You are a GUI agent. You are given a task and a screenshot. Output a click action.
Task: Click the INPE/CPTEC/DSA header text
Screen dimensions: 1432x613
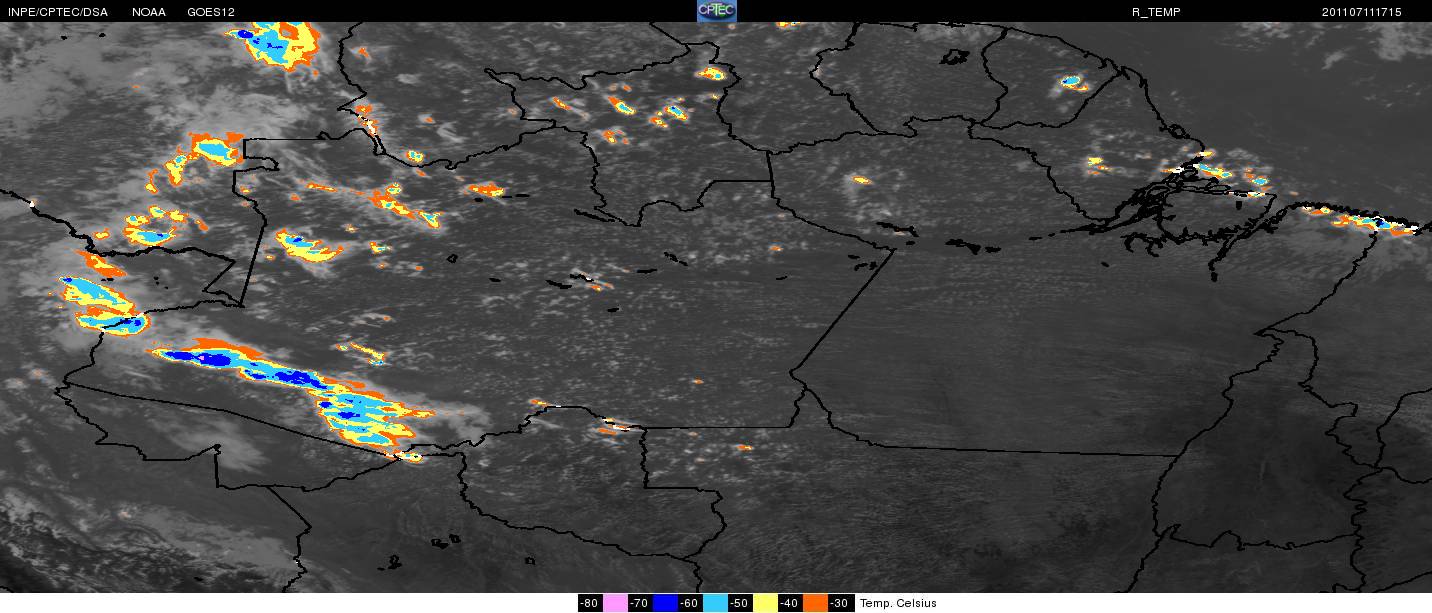point(58,12)
